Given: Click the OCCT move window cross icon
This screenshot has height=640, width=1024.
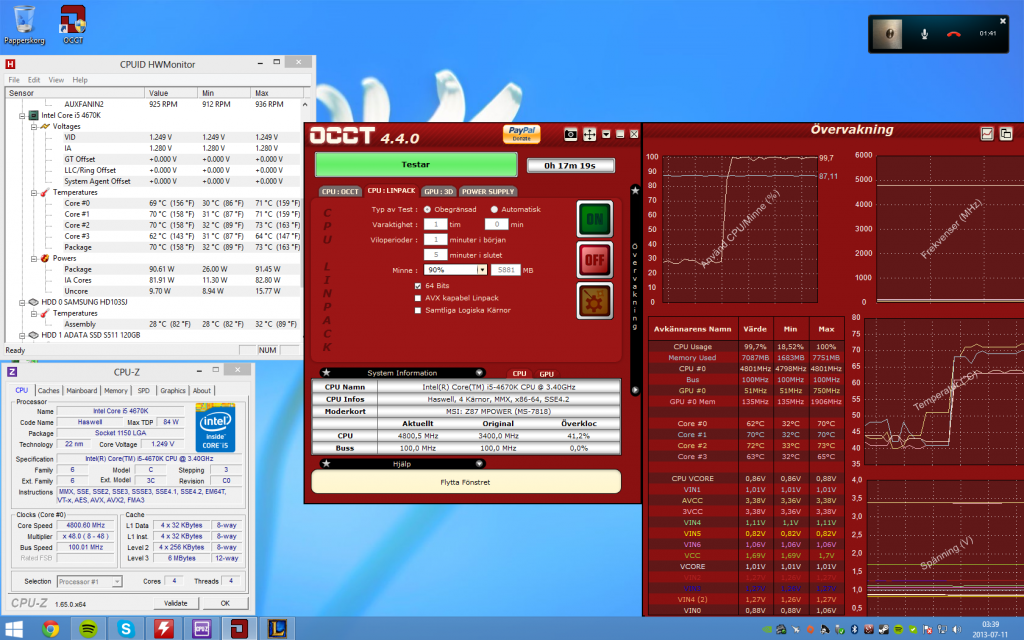Looking at the screenshot, I should click(590, 135).
